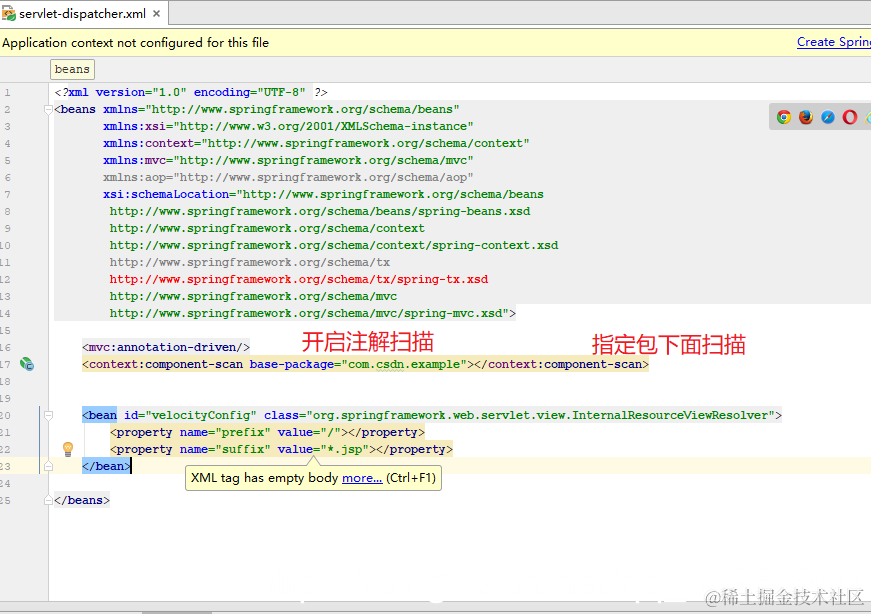Click the red spring-tx.xsd URL on line 12
The height and width of the screenshot is (614, 871).
click(299, 279)
